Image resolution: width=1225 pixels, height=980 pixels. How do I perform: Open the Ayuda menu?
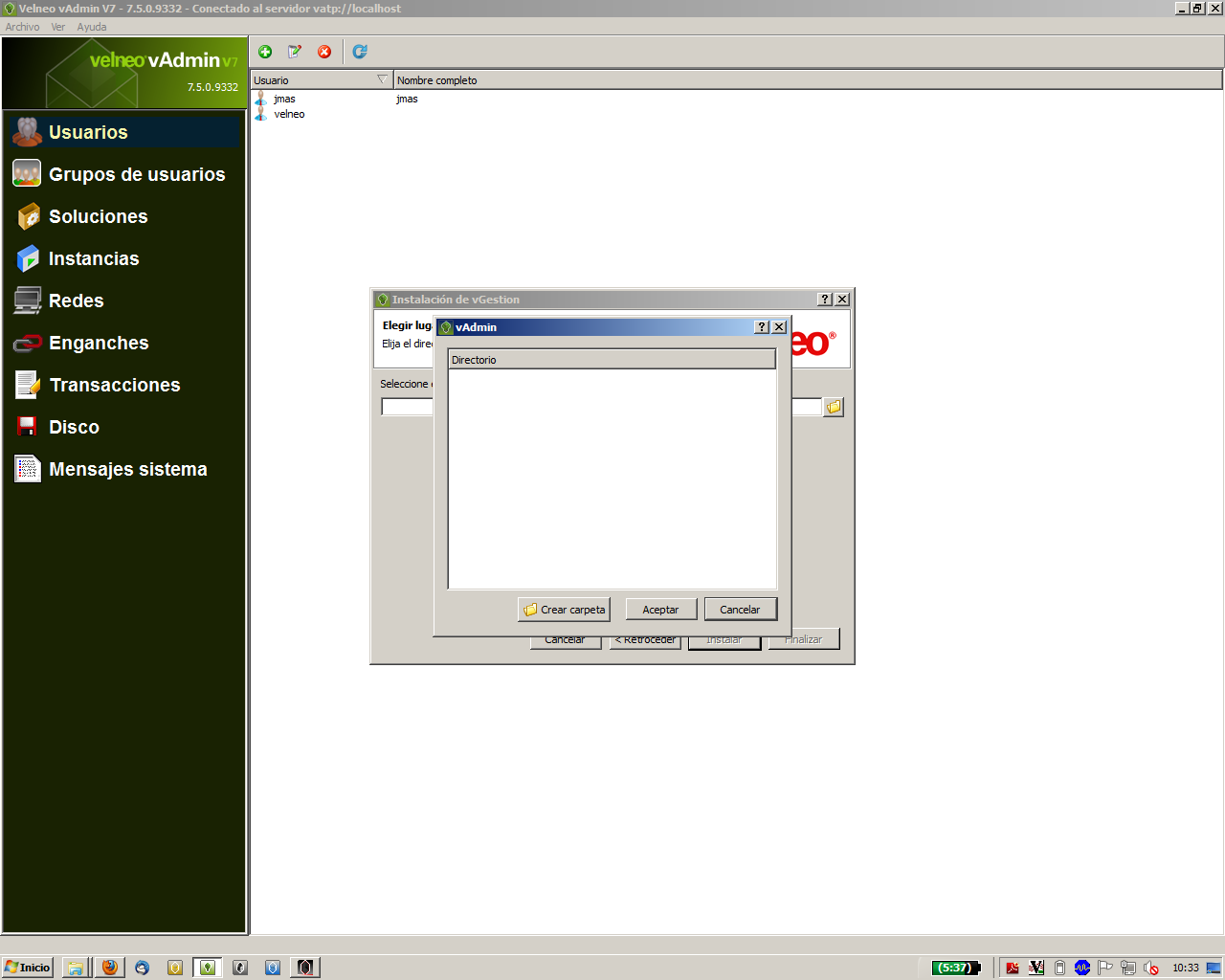pos(92,27)
